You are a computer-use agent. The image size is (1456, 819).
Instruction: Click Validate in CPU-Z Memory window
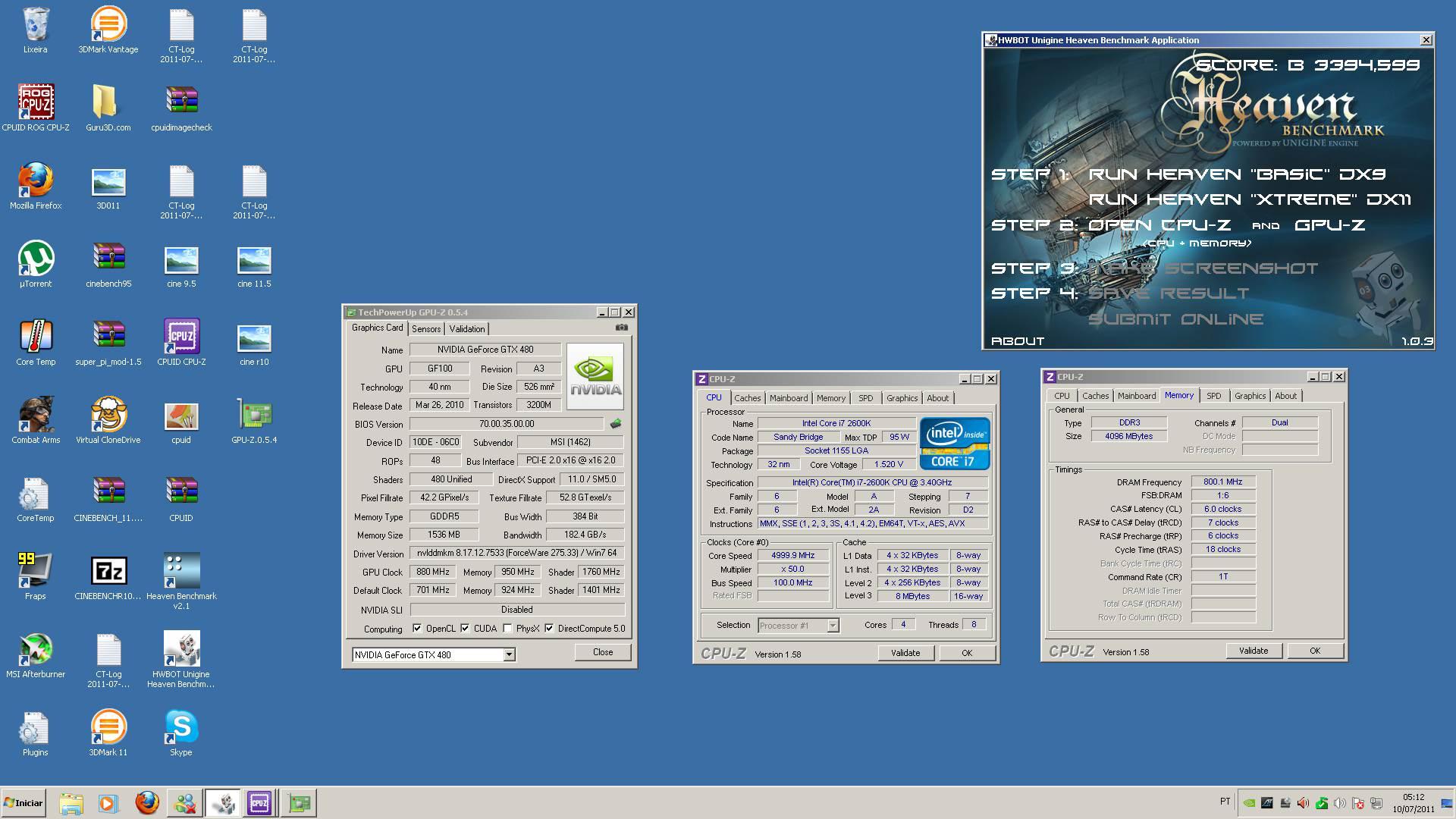[x=1254, y=651]
